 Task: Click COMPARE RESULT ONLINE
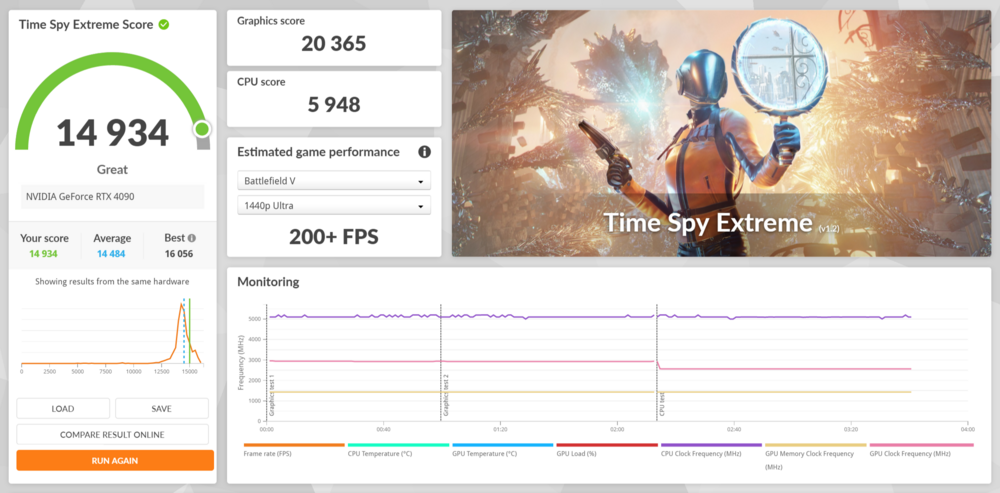pyautogui.click(x=112, y=434)
